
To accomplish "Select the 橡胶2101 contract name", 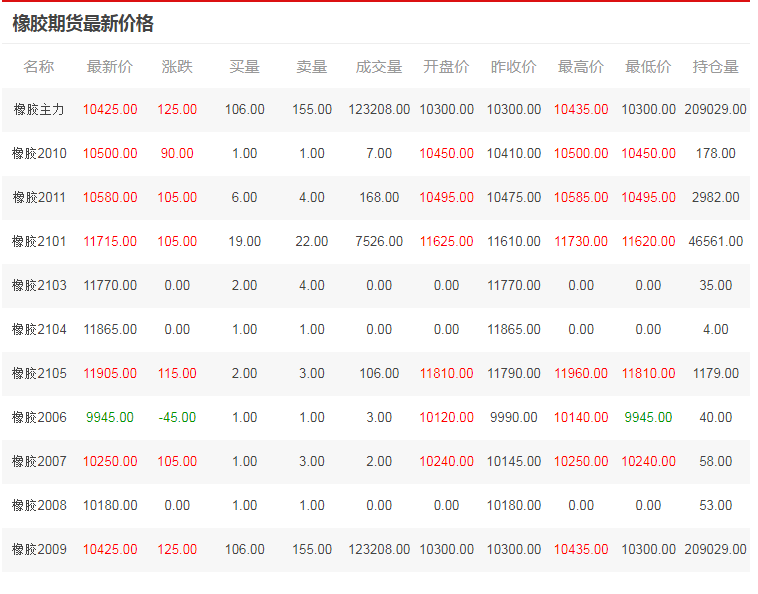I will [39, 241].
